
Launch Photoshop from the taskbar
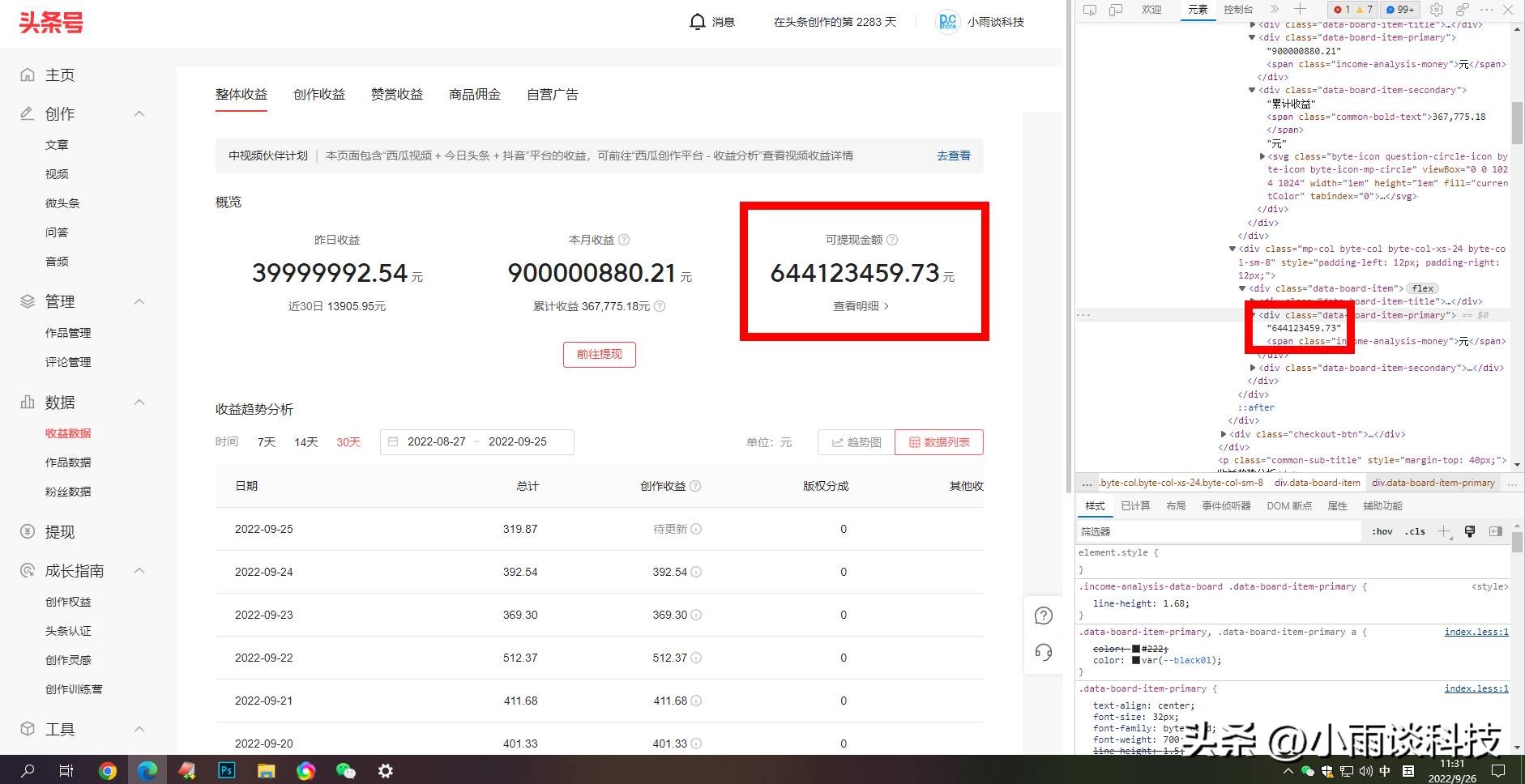coord(227,770)
